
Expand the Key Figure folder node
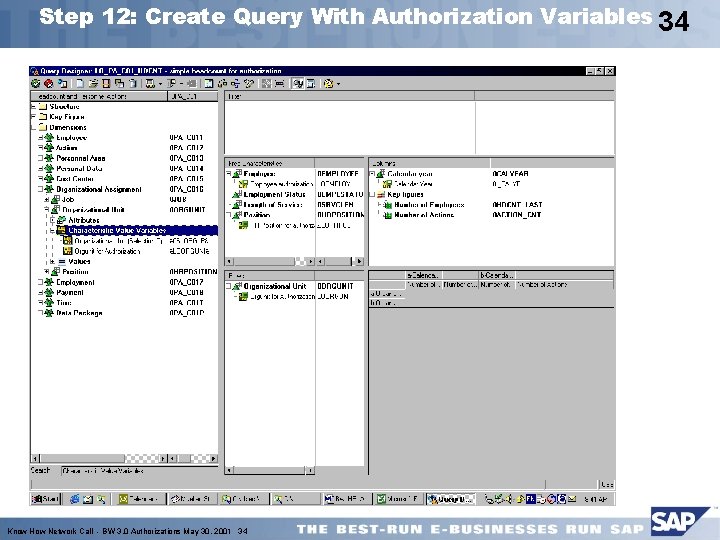click(34, 117)
